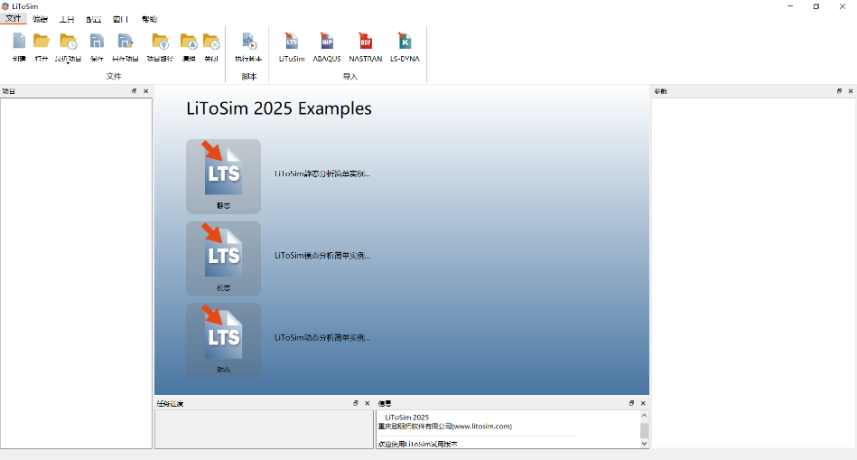
Task: Float the left project panel
Action: 134,91
